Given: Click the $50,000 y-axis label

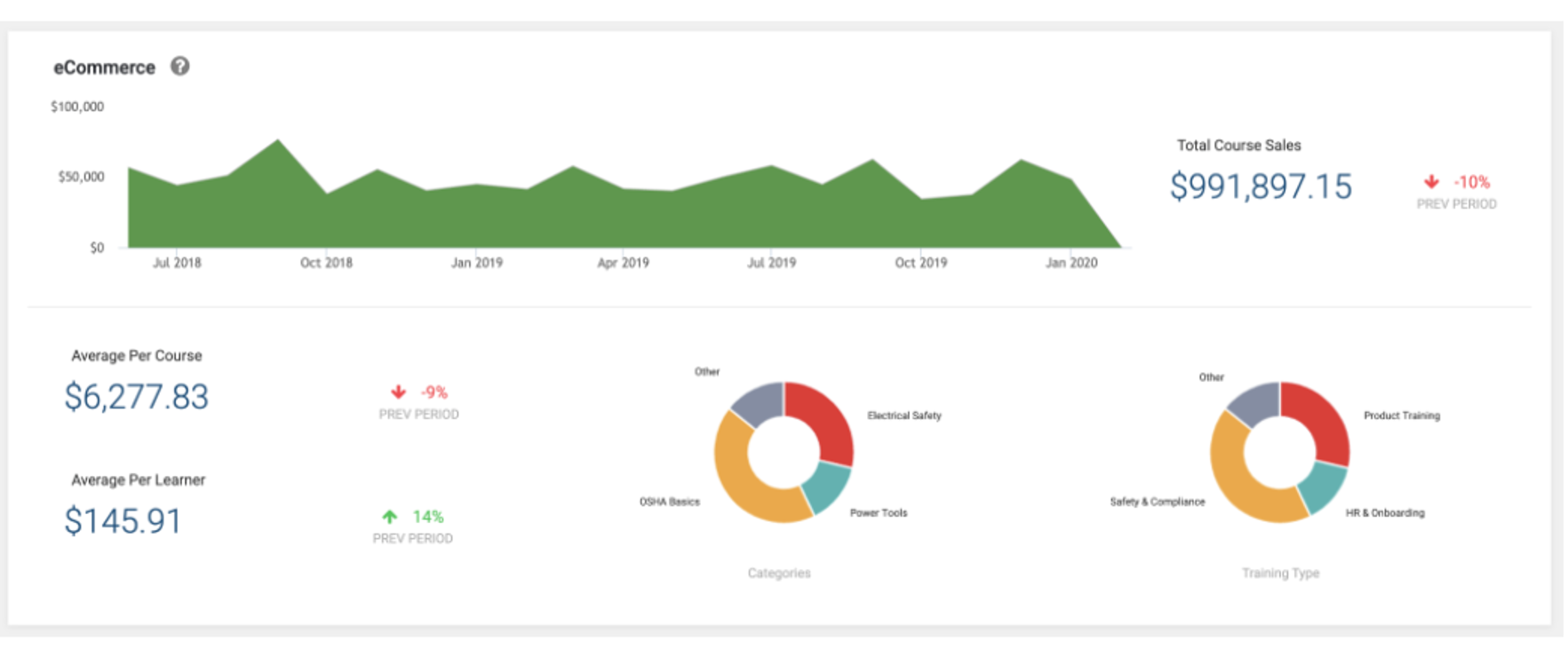Looking at the screenshot, I should click(82, 177).
